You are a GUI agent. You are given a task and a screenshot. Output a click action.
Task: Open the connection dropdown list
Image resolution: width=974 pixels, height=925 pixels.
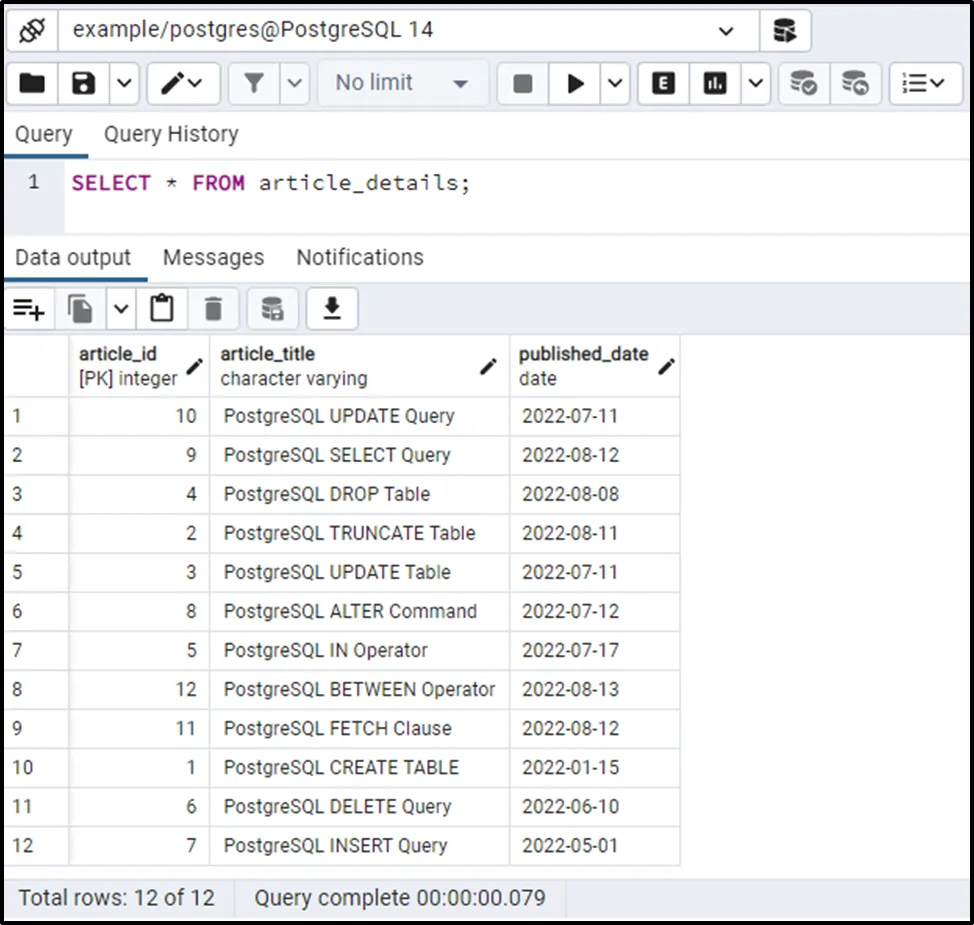pyautogui.click(x=726, y=30)
